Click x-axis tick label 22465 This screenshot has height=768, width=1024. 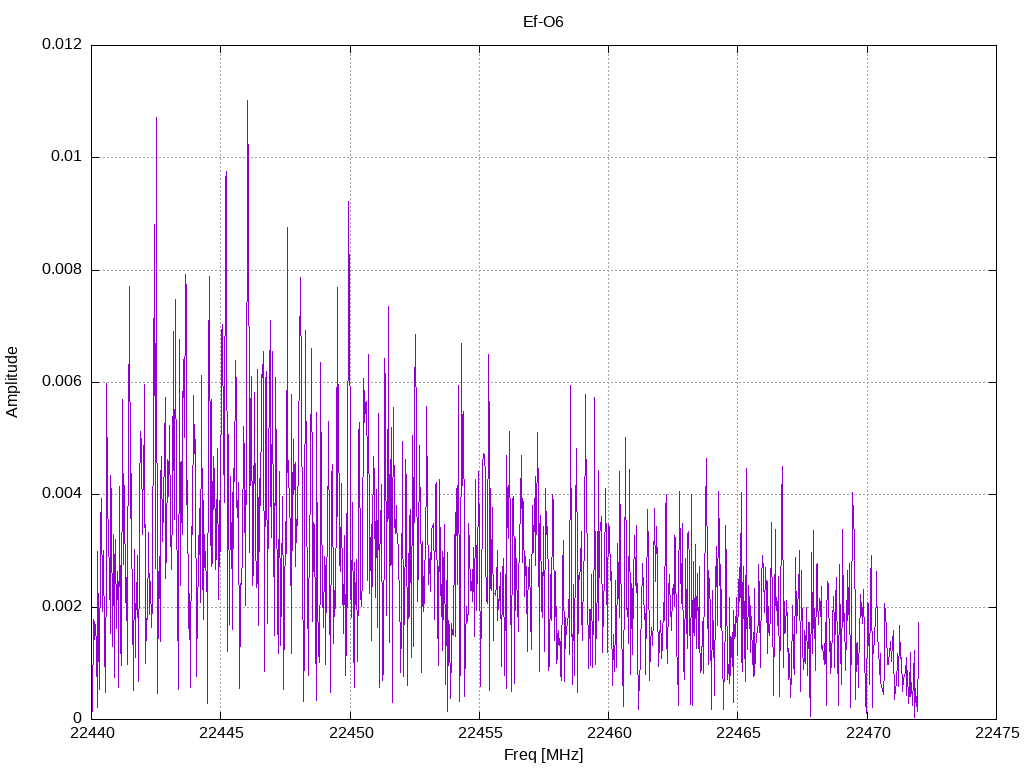tap(739, 733)
